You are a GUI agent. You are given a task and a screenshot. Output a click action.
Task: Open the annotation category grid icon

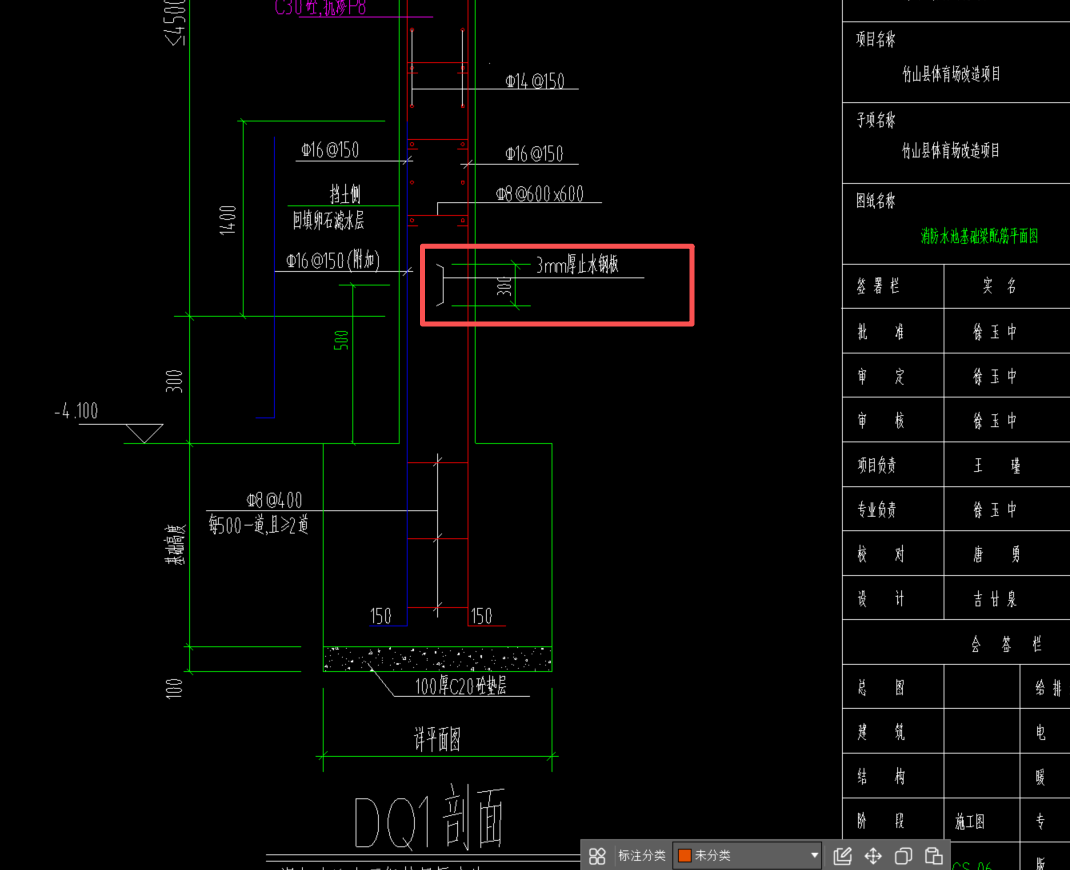(597, 856)
